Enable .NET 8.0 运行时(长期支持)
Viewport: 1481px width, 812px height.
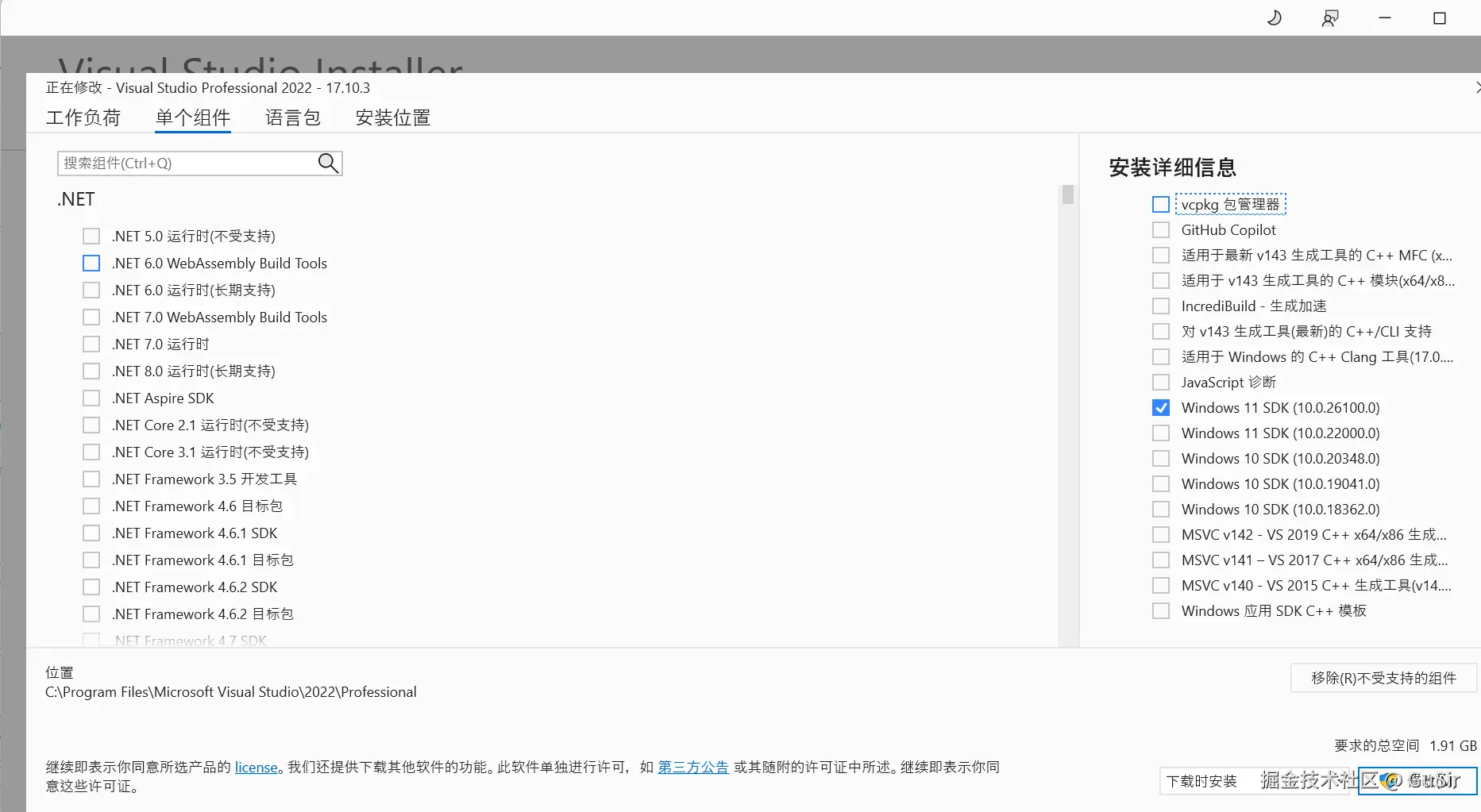(91, 371)
